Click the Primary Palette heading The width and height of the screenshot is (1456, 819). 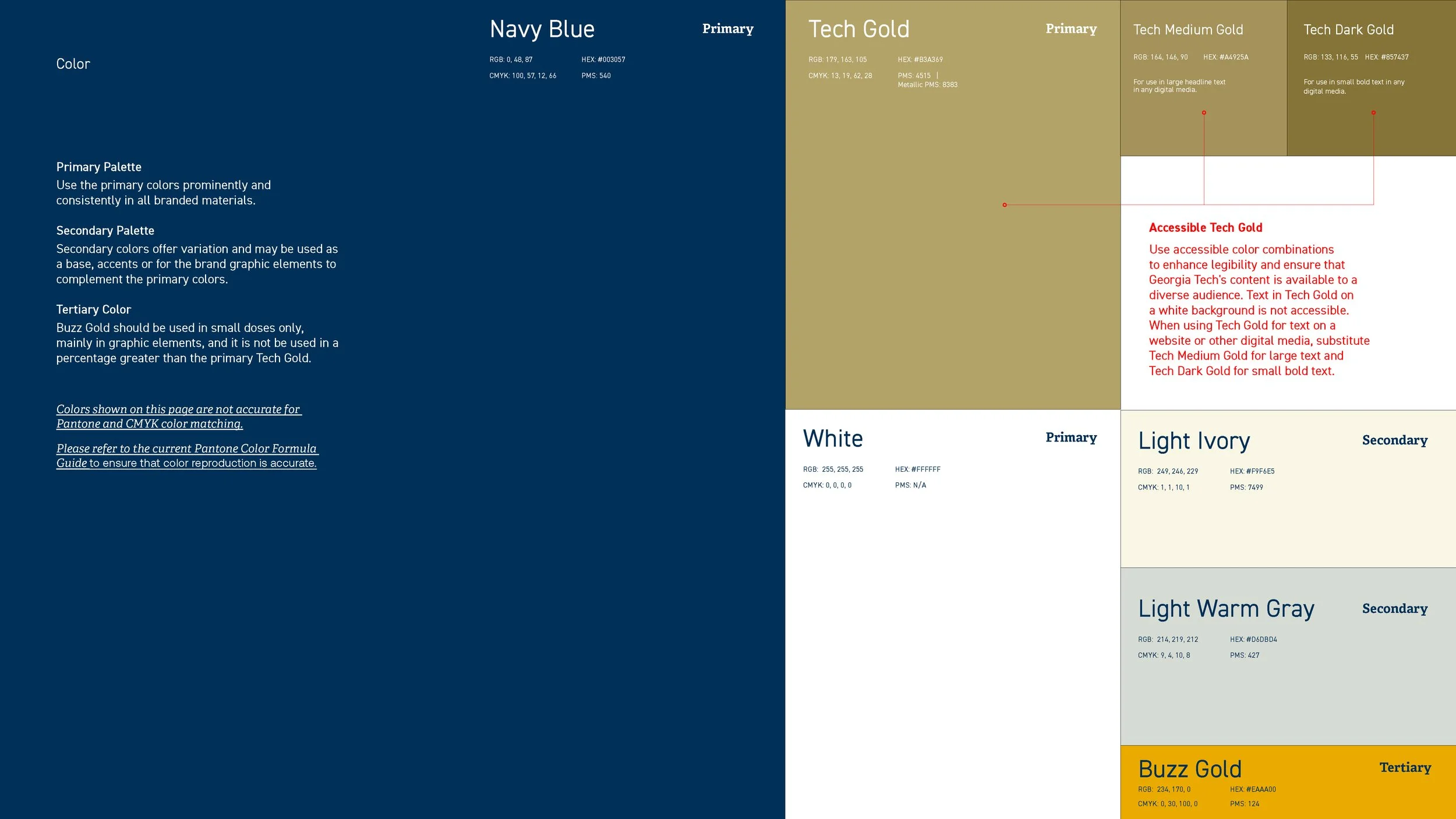(x=99, y=167)
